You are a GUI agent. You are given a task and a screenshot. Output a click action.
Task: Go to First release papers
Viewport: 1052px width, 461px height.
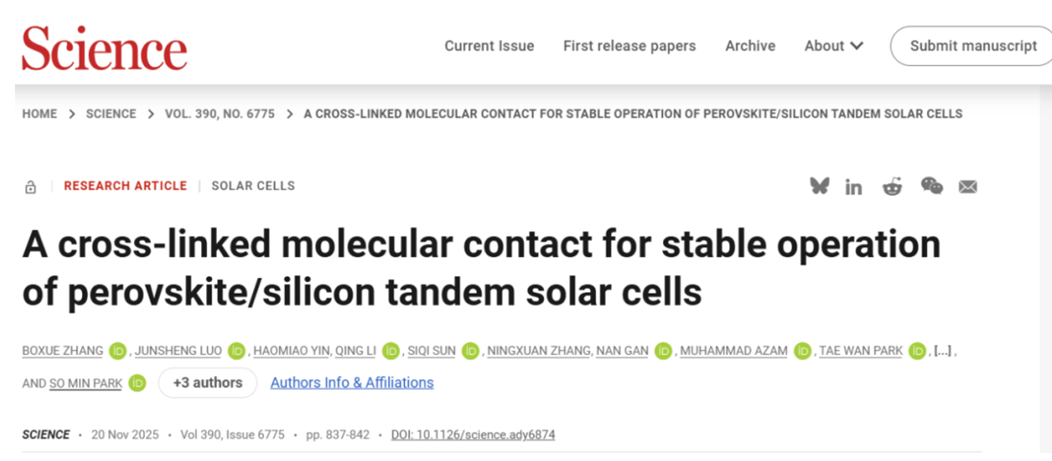[x=629, y=46]
